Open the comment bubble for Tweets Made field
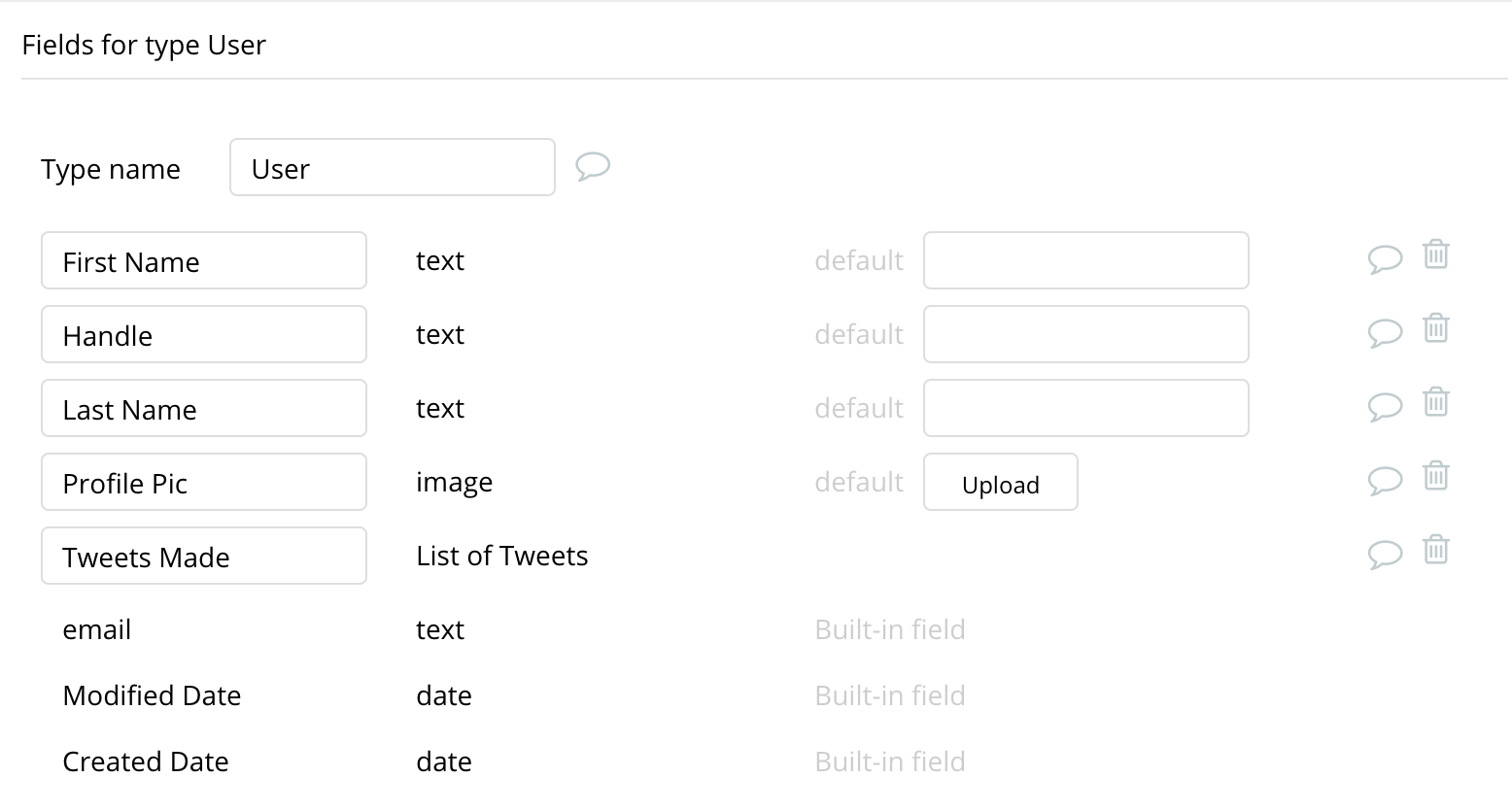This screenshot has width=1512, height=812. pos(1386,554)
